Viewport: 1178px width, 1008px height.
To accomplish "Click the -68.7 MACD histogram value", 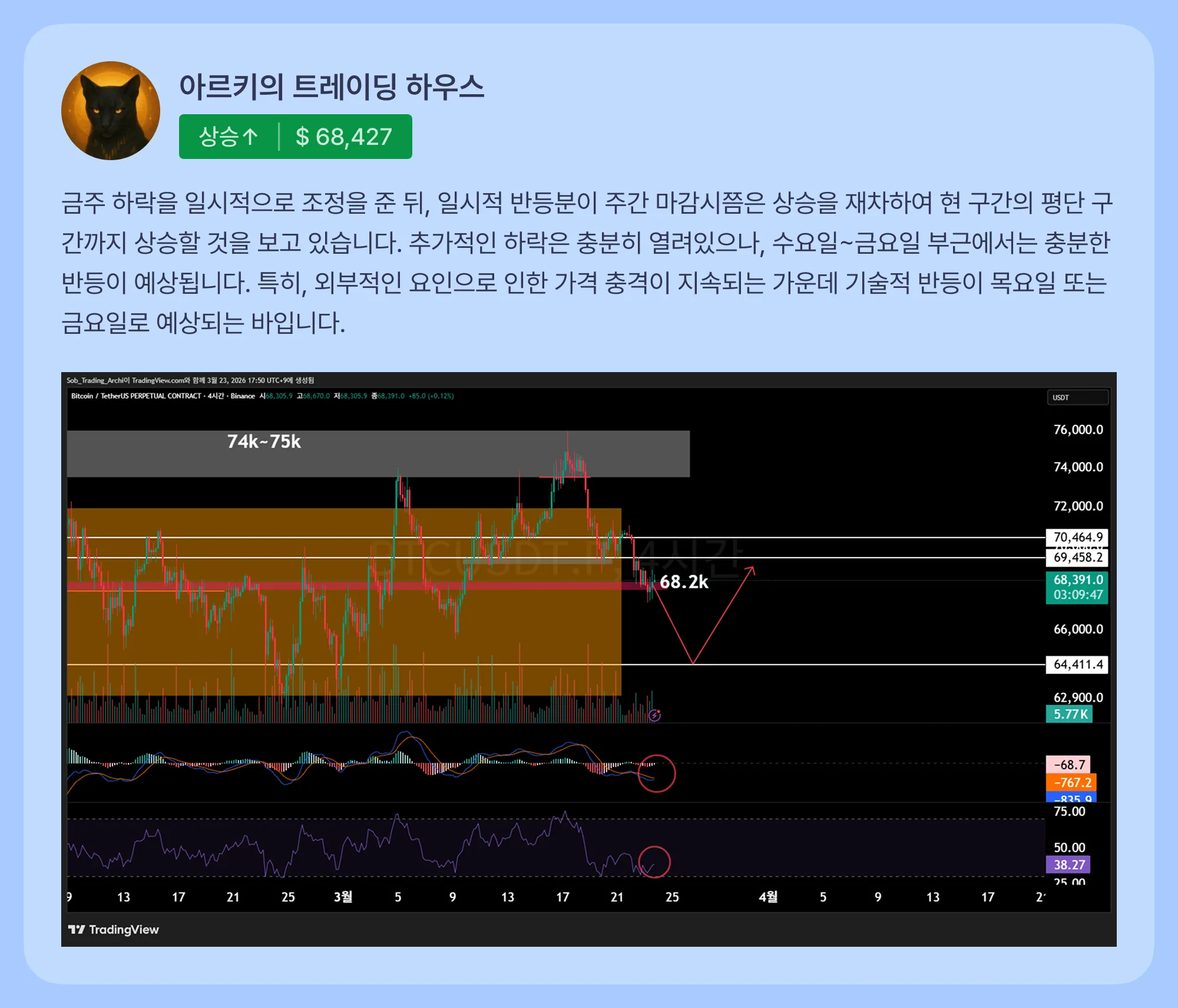I will pos(1068,764).
